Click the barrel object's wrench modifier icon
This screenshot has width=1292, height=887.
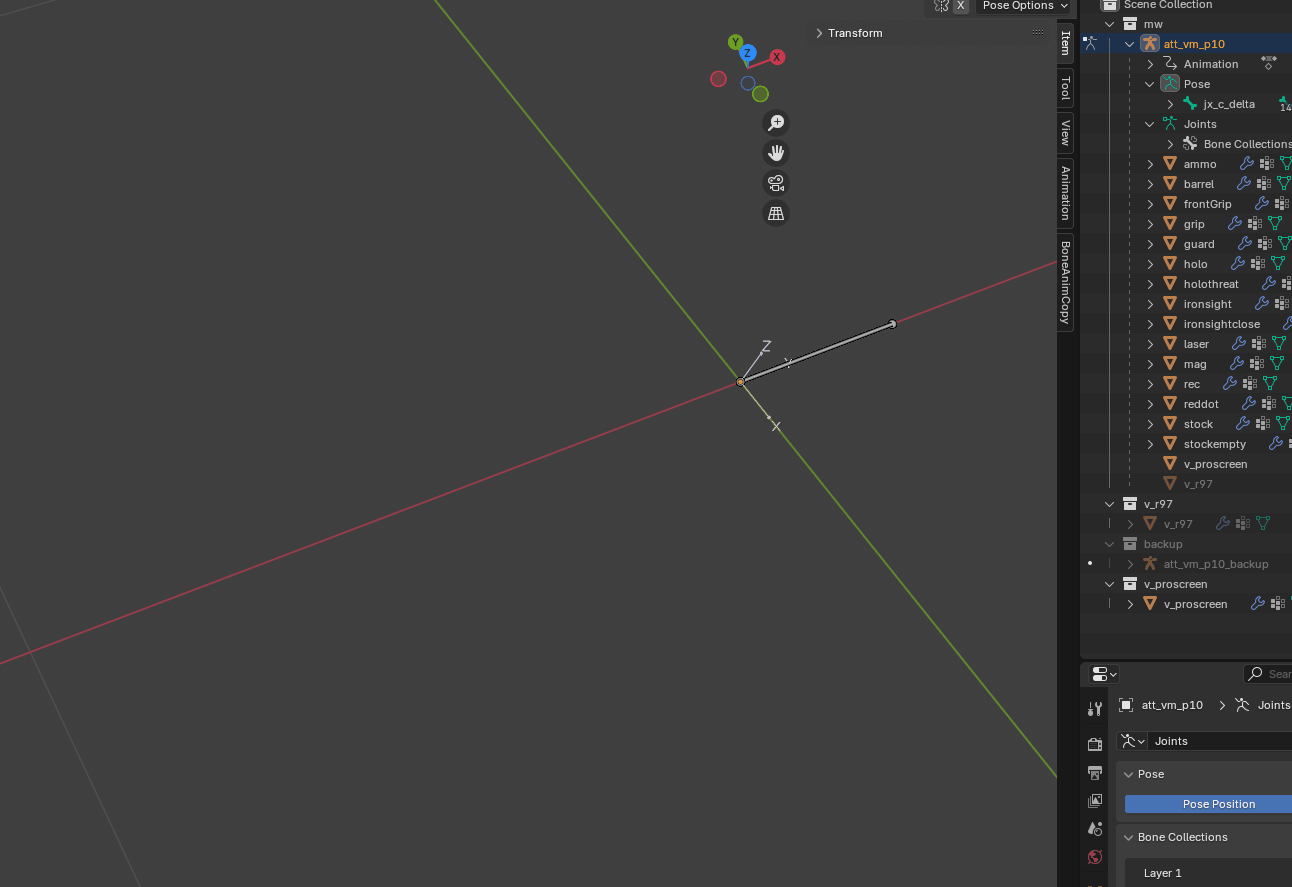[x=1244, y=184]
